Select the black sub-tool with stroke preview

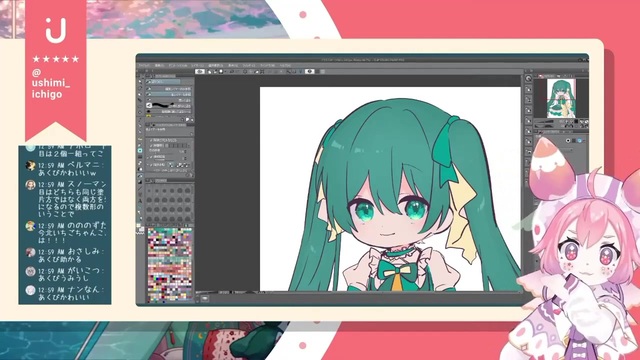click(x=169, y=105)
